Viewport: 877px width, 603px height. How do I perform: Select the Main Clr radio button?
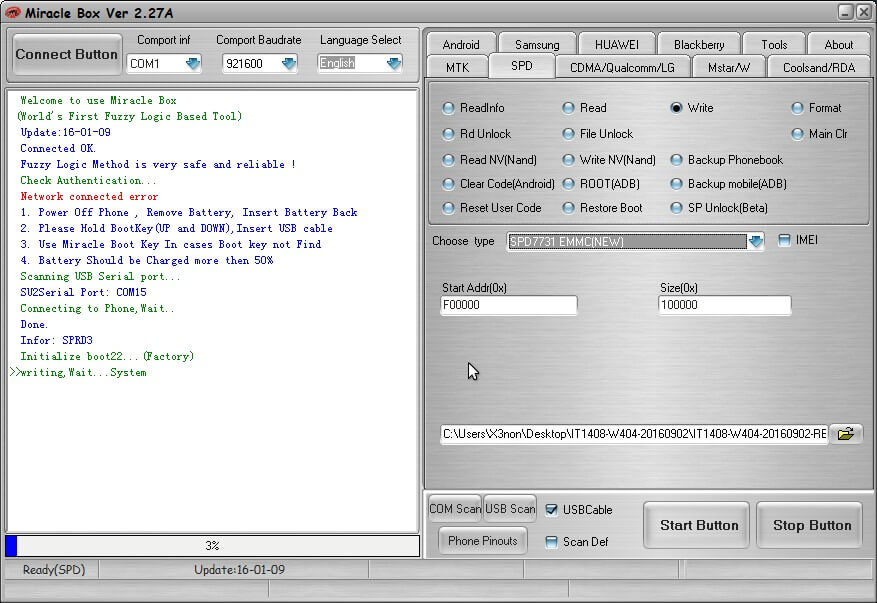(797, 134)
